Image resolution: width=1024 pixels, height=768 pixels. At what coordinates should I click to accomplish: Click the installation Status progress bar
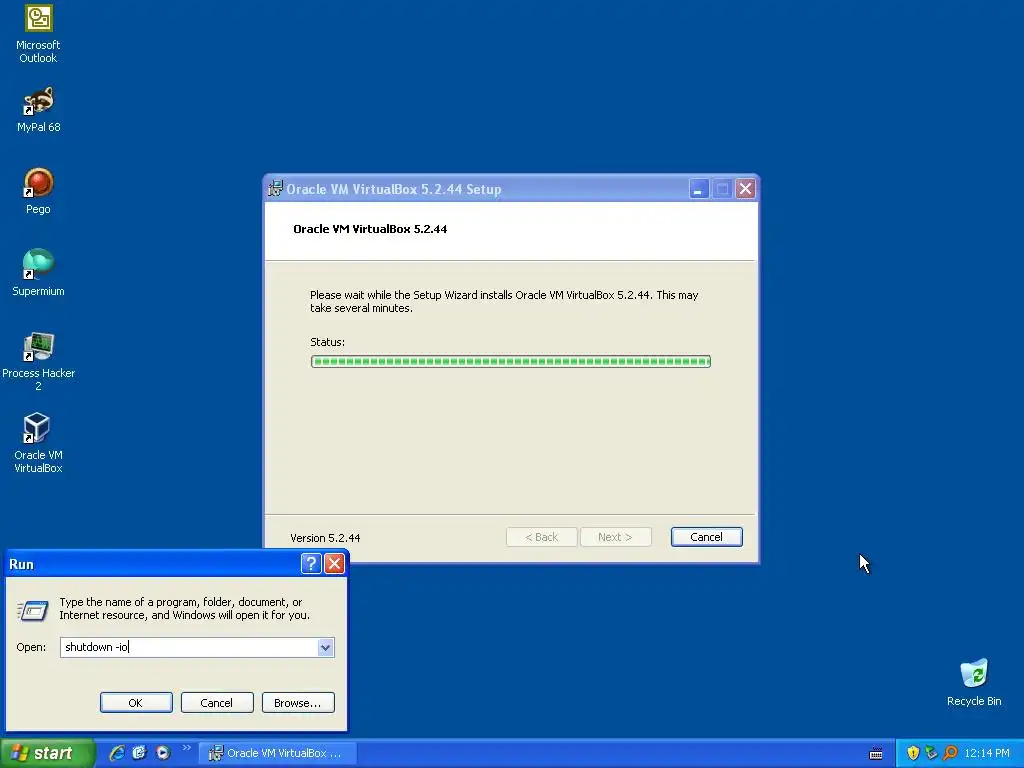tap(511, 362)
